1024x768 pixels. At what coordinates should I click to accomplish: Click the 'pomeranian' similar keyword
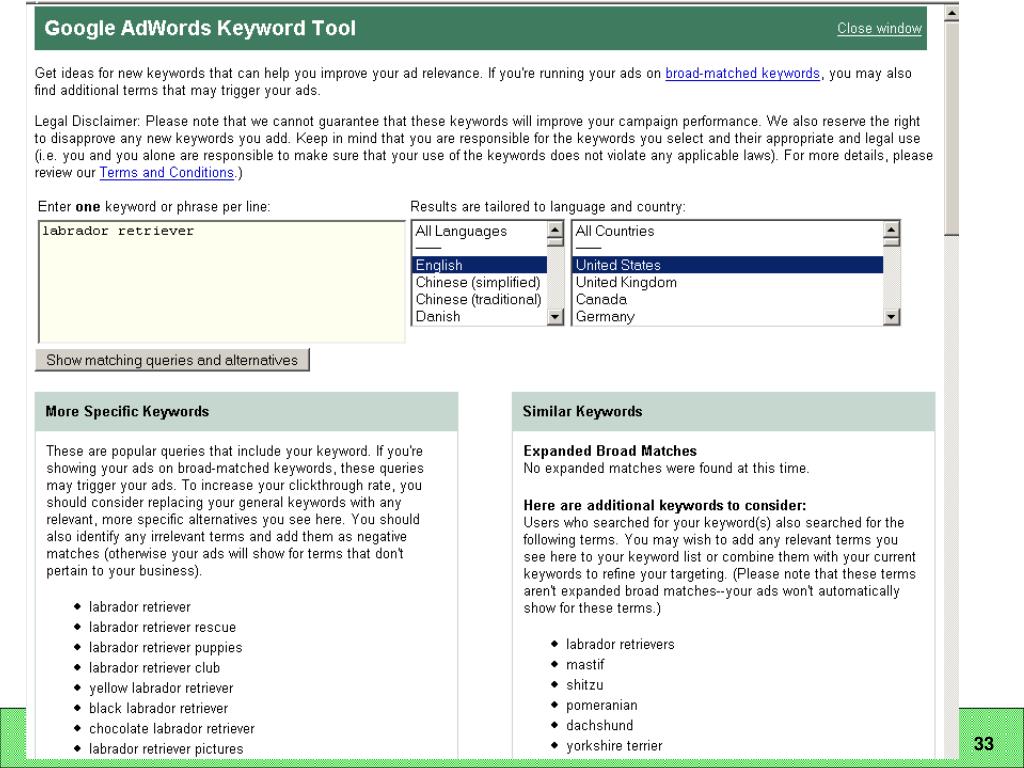(x=601, y=705)
